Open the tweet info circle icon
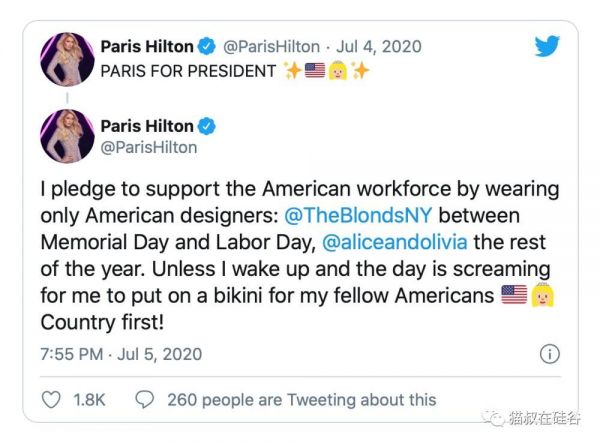Image resolution: width=600 pixels, height=444 pixels. 549,354
